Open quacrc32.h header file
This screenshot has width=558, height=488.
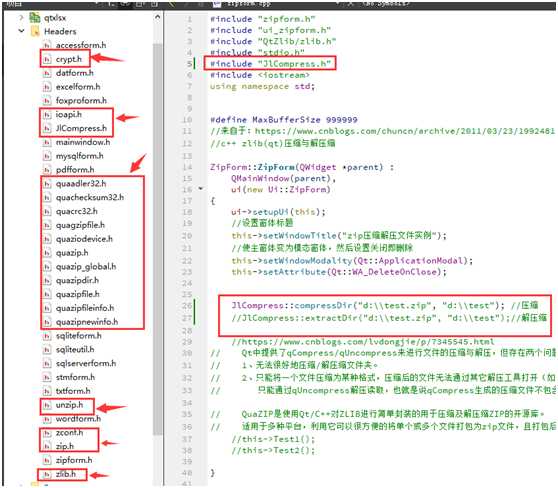(x=77, y=211)
